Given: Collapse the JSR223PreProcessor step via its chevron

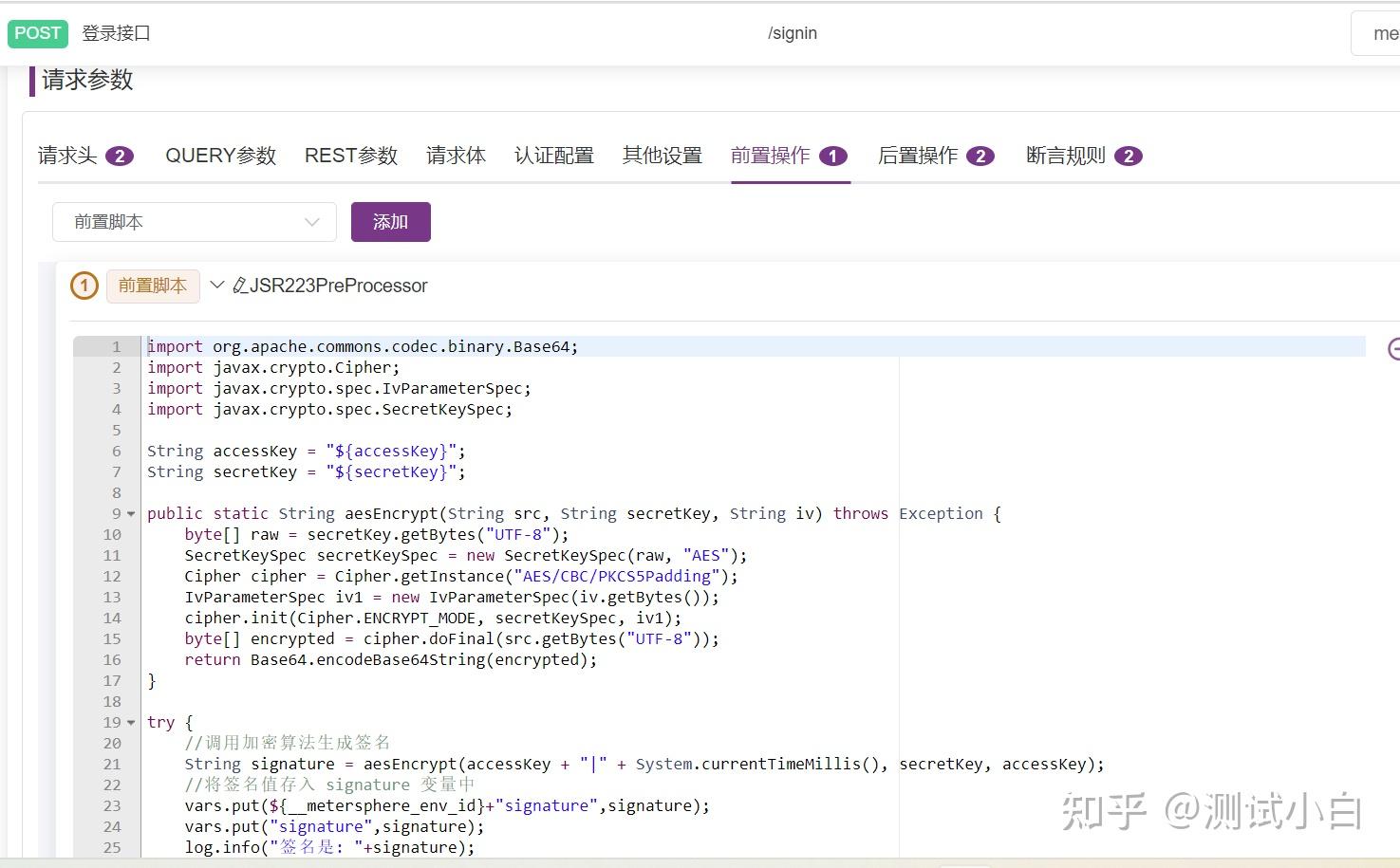Looking at the screenshot, I should click(217, 285).
